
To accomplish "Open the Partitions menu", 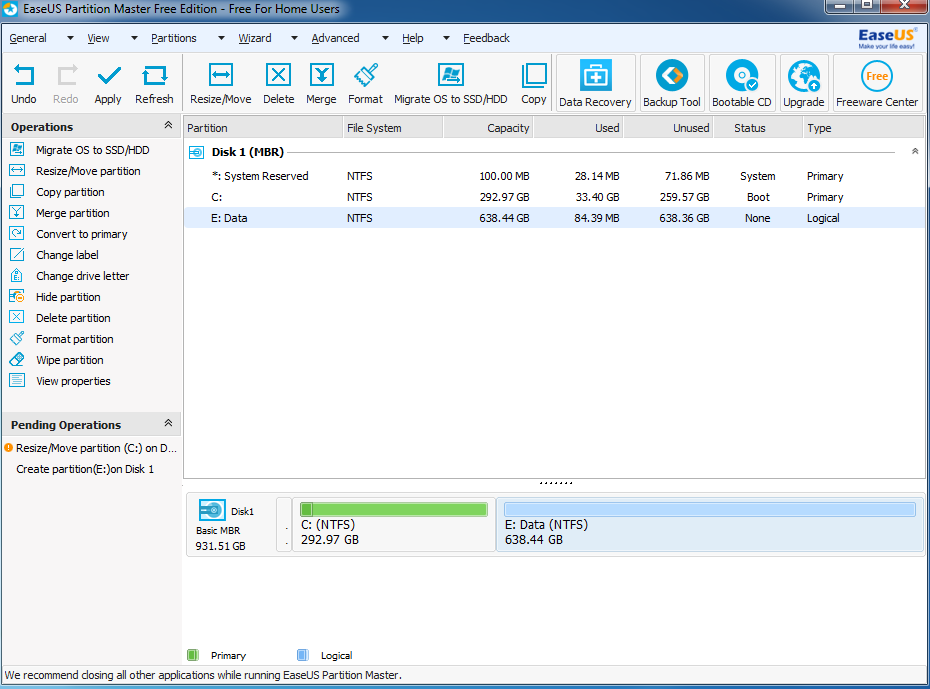I will pyautogui.click(x=174, y=38).
